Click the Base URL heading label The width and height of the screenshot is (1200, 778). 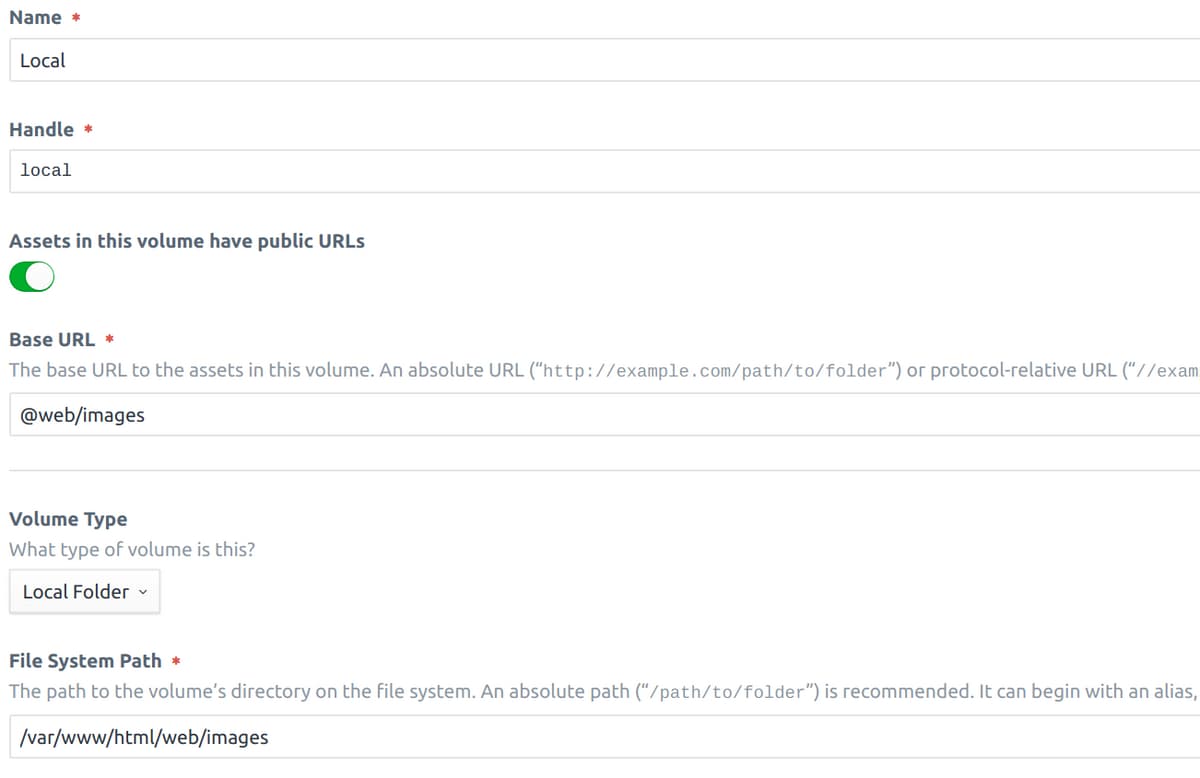click(52, 339)
